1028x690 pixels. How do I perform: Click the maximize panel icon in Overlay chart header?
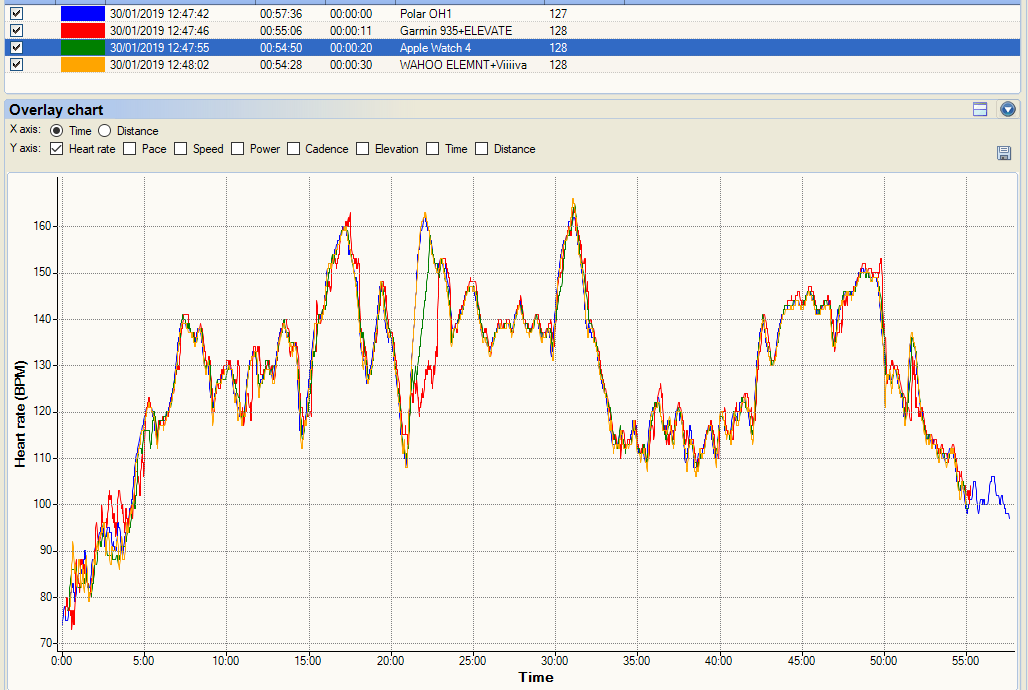981,110
